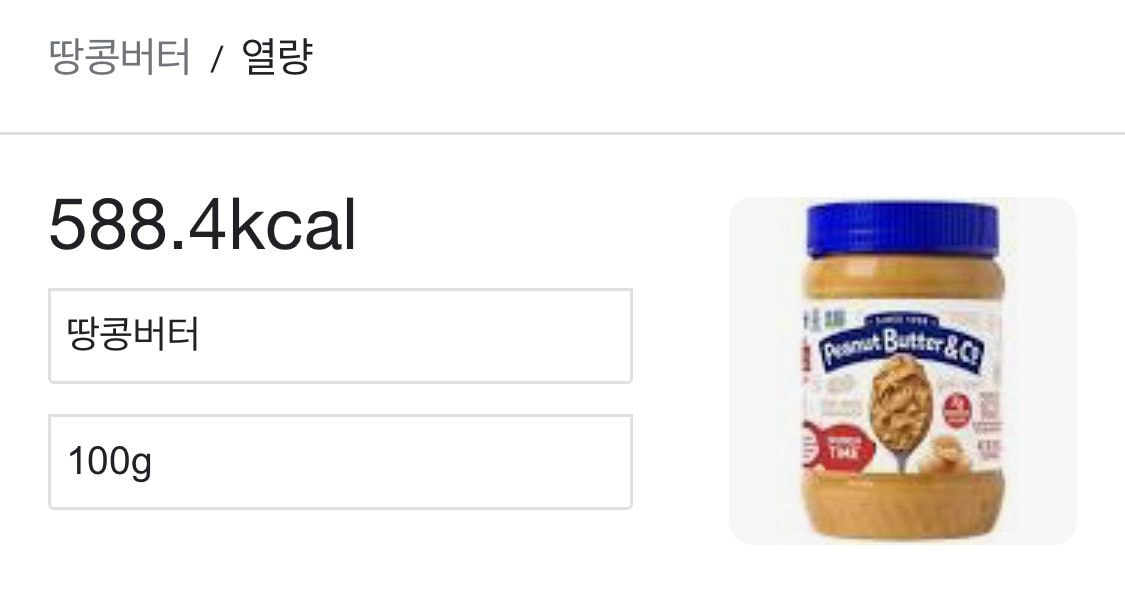Click the 588.4kcal calorie result
This screenshot has width=1125, height=592.
click(x=202, y=225)
